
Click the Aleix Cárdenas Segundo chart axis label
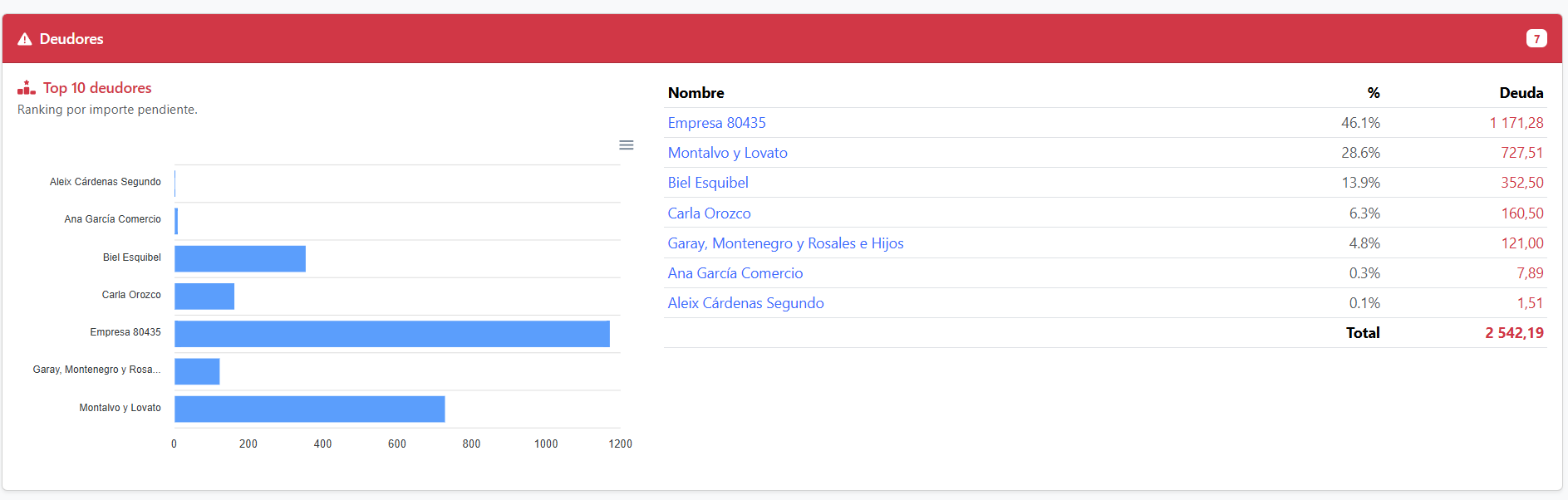pos(106,182)
